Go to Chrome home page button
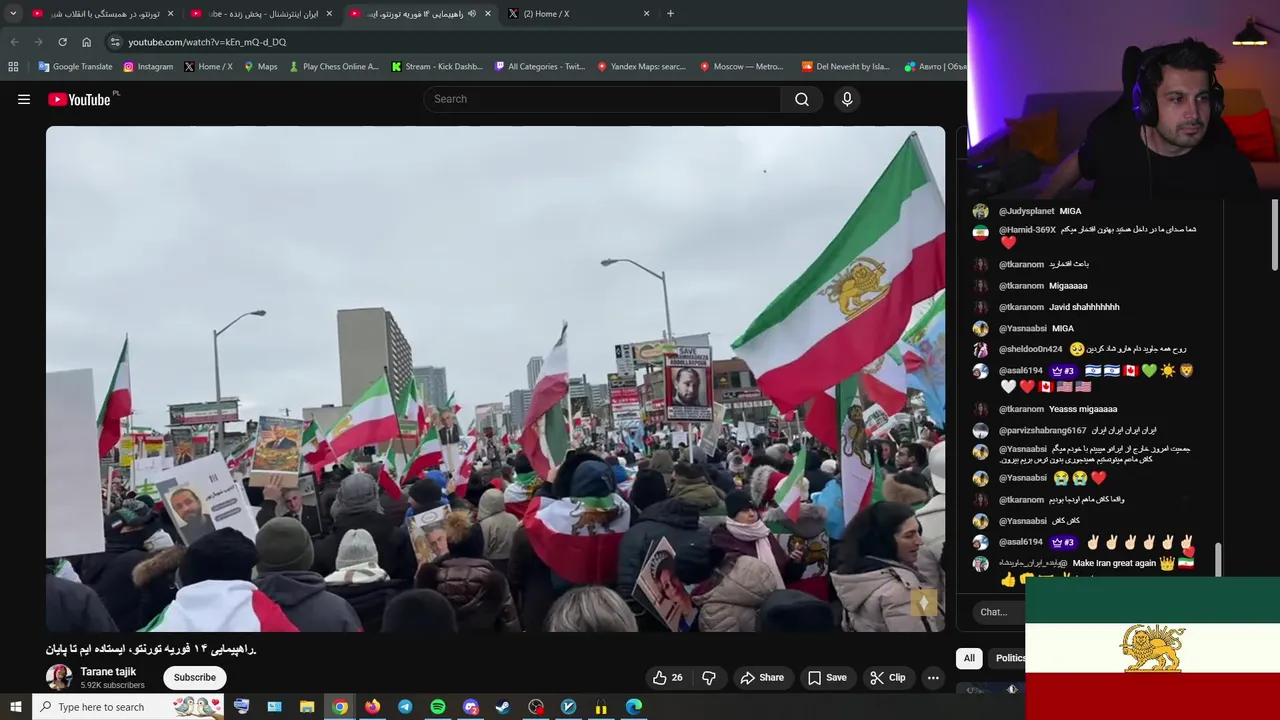 tap(86, 42)
